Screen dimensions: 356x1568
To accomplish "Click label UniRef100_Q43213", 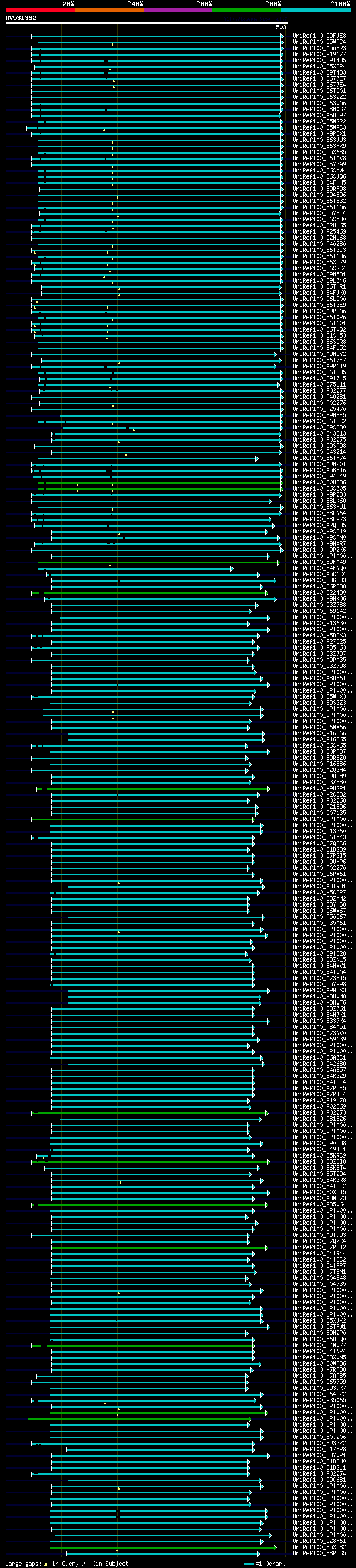I will [319, 433].
